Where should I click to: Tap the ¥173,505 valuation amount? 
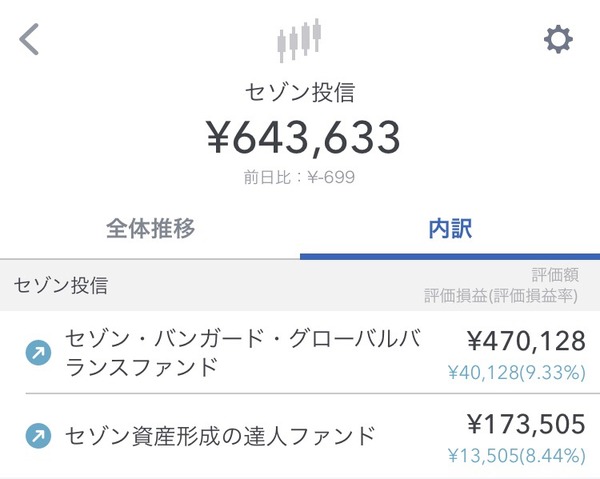point(526,424)
